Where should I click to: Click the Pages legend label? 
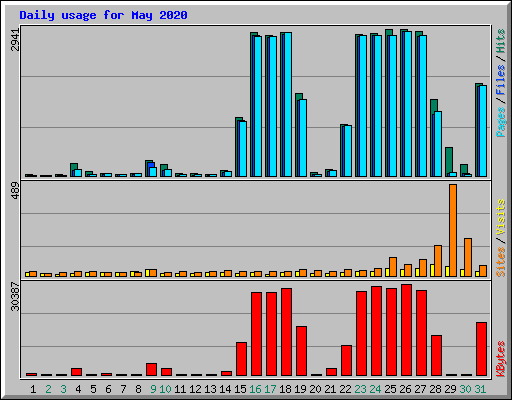pos(501,122)
